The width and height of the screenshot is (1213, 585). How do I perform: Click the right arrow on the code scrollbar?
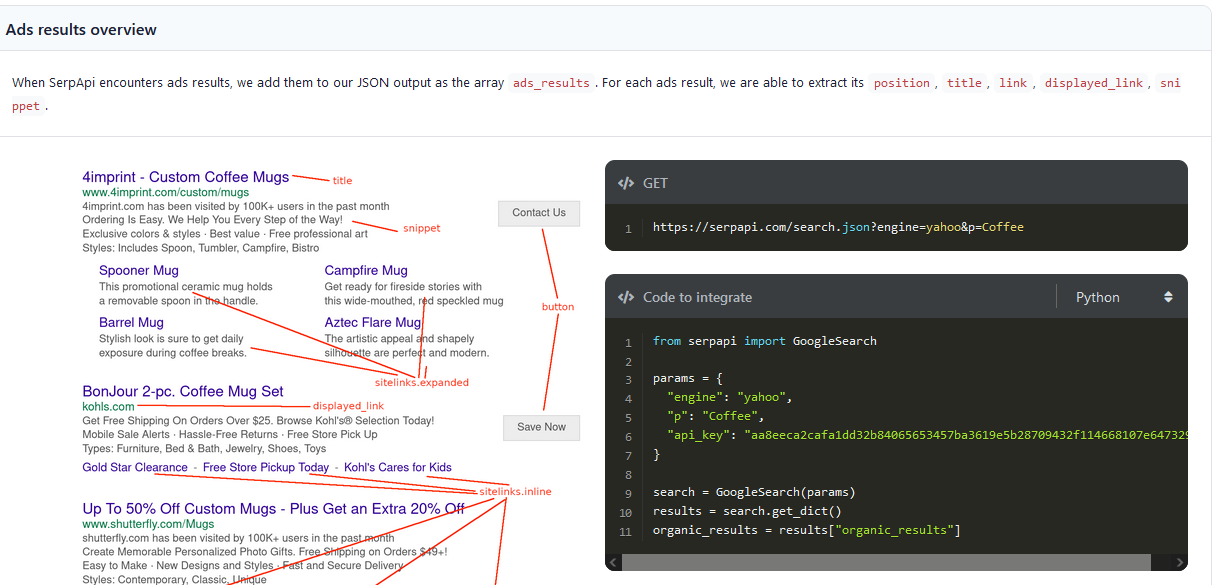point(1178,563)
